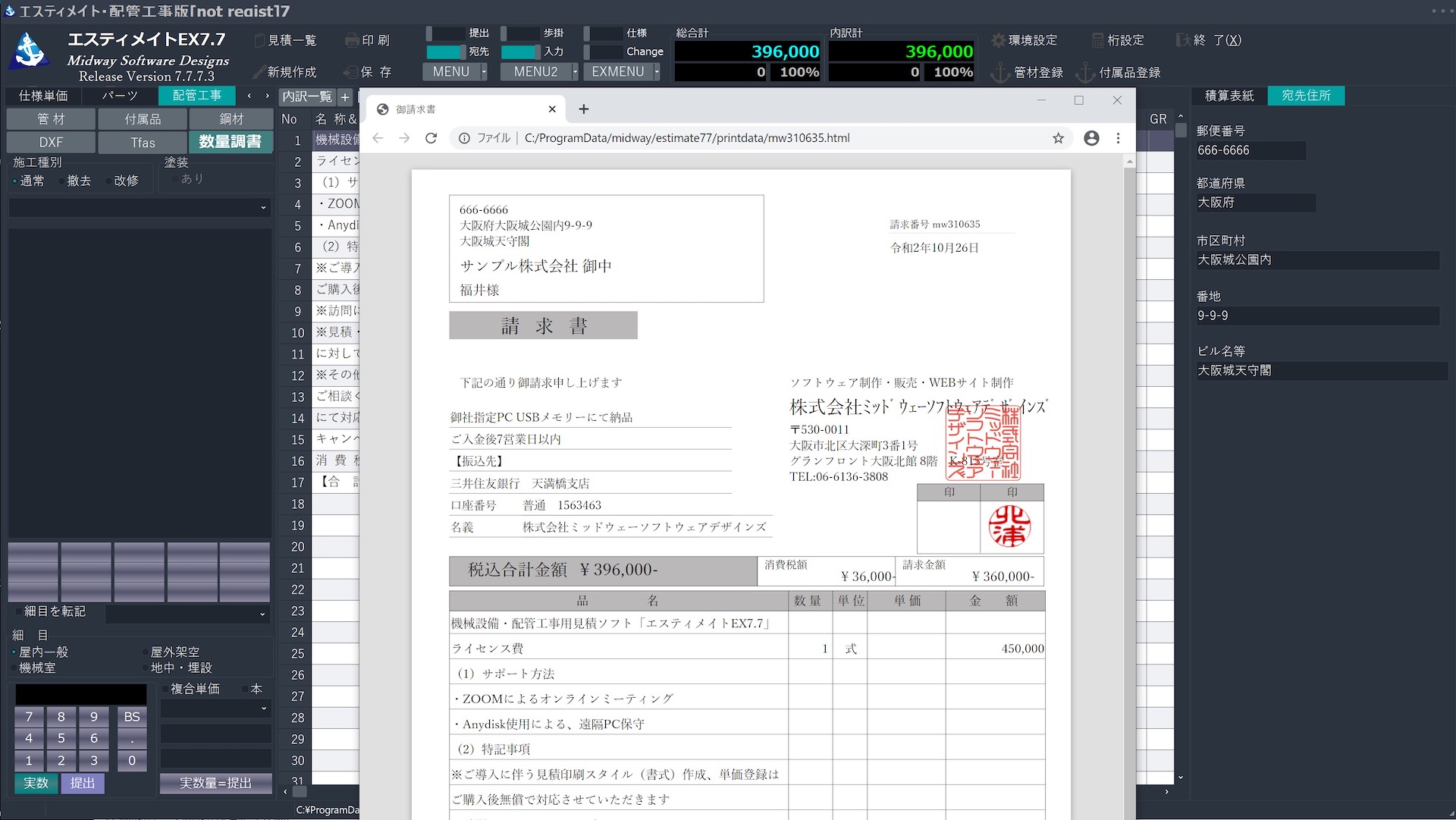Switch to the 仕様単価 tab
Viewport: 1456px width, 820px height.
[x=43, y=96]
